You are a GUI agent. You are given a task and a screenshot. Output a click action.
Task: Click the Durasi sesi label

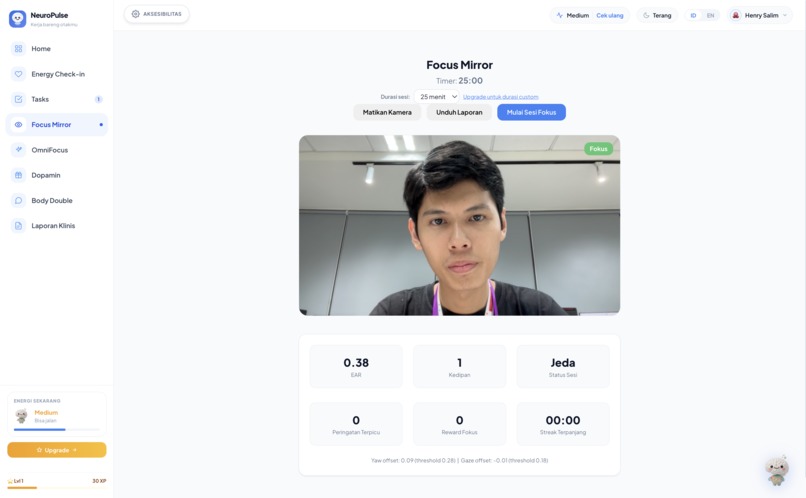395,97
